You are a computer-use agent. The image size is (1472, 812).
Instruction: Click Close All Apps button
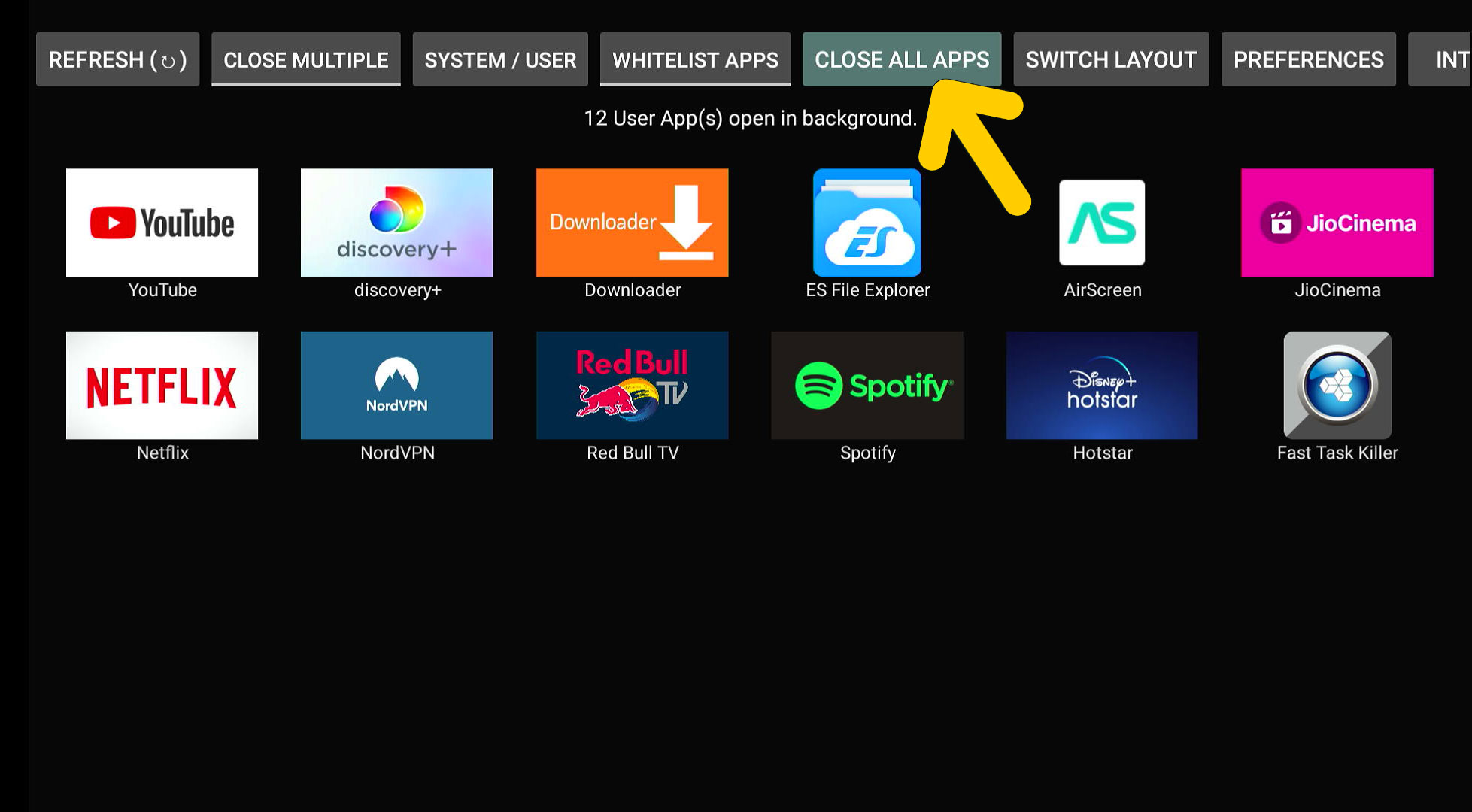[x=902, y=59]
